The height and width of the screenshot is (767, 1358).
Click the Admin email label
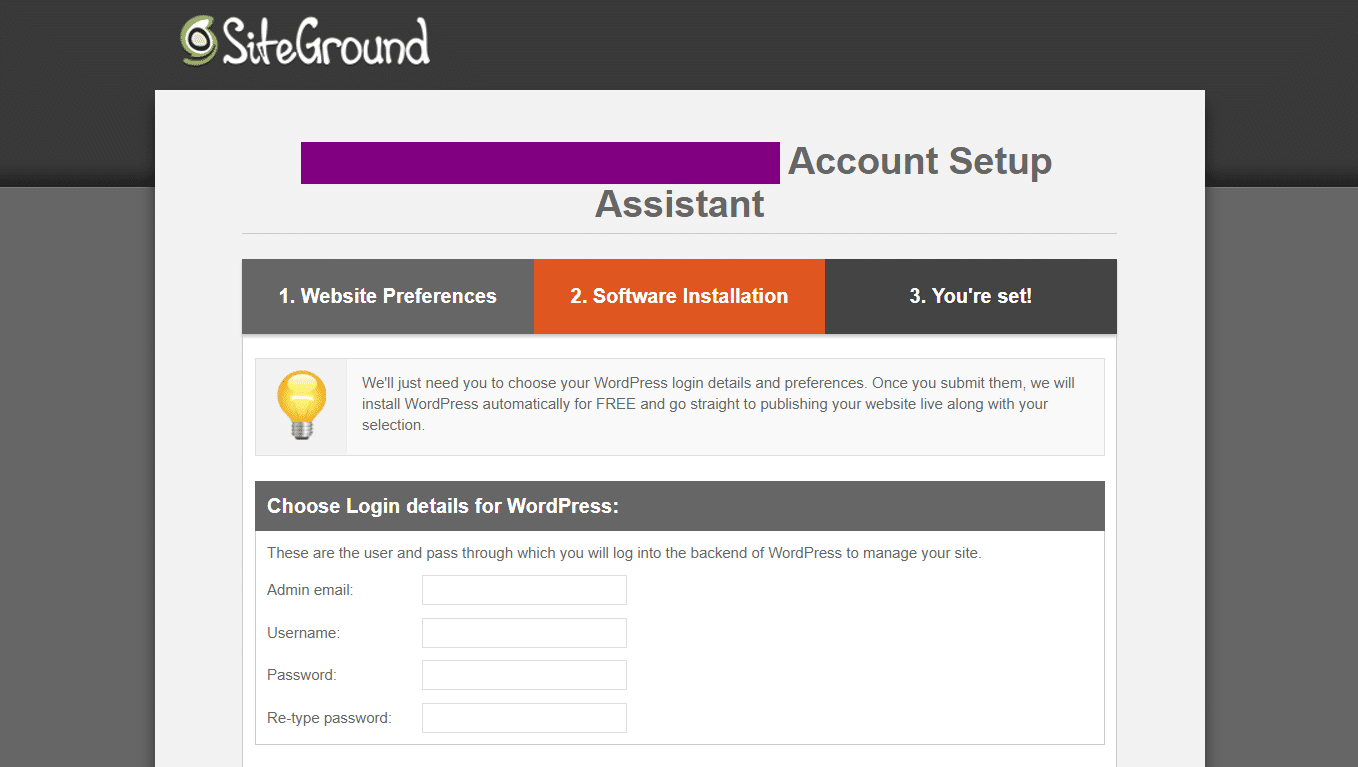(x=310, y=590)
